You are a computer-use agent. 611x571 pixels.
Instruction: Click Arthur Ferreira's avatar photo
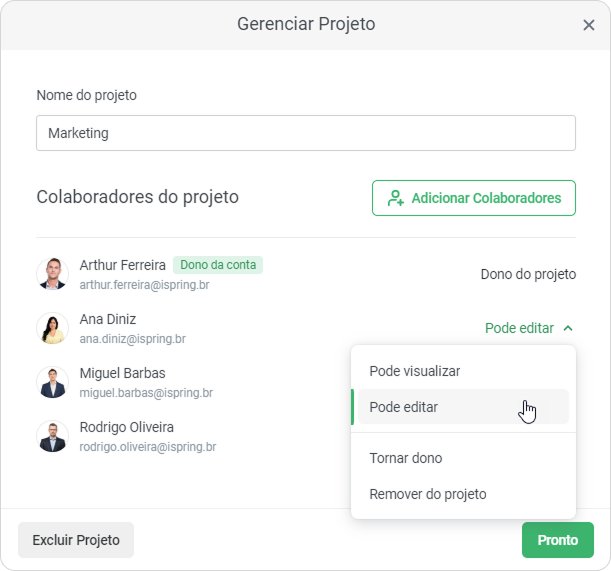click(x=52, y=274)
